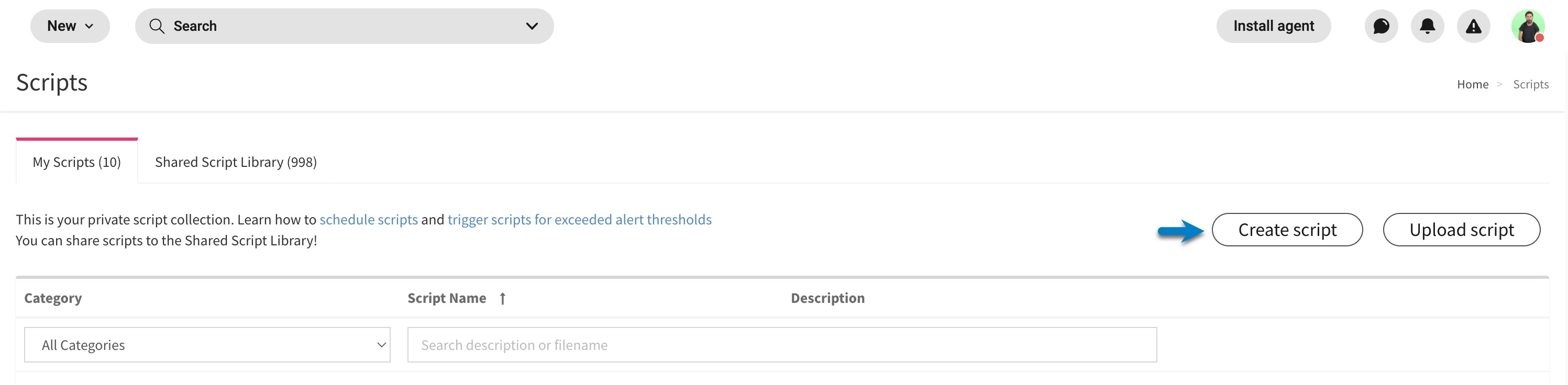Screen dimensions: 1568x385
Task: Switch to Shared Script Library tab
Action: click(x=236, y=162)
